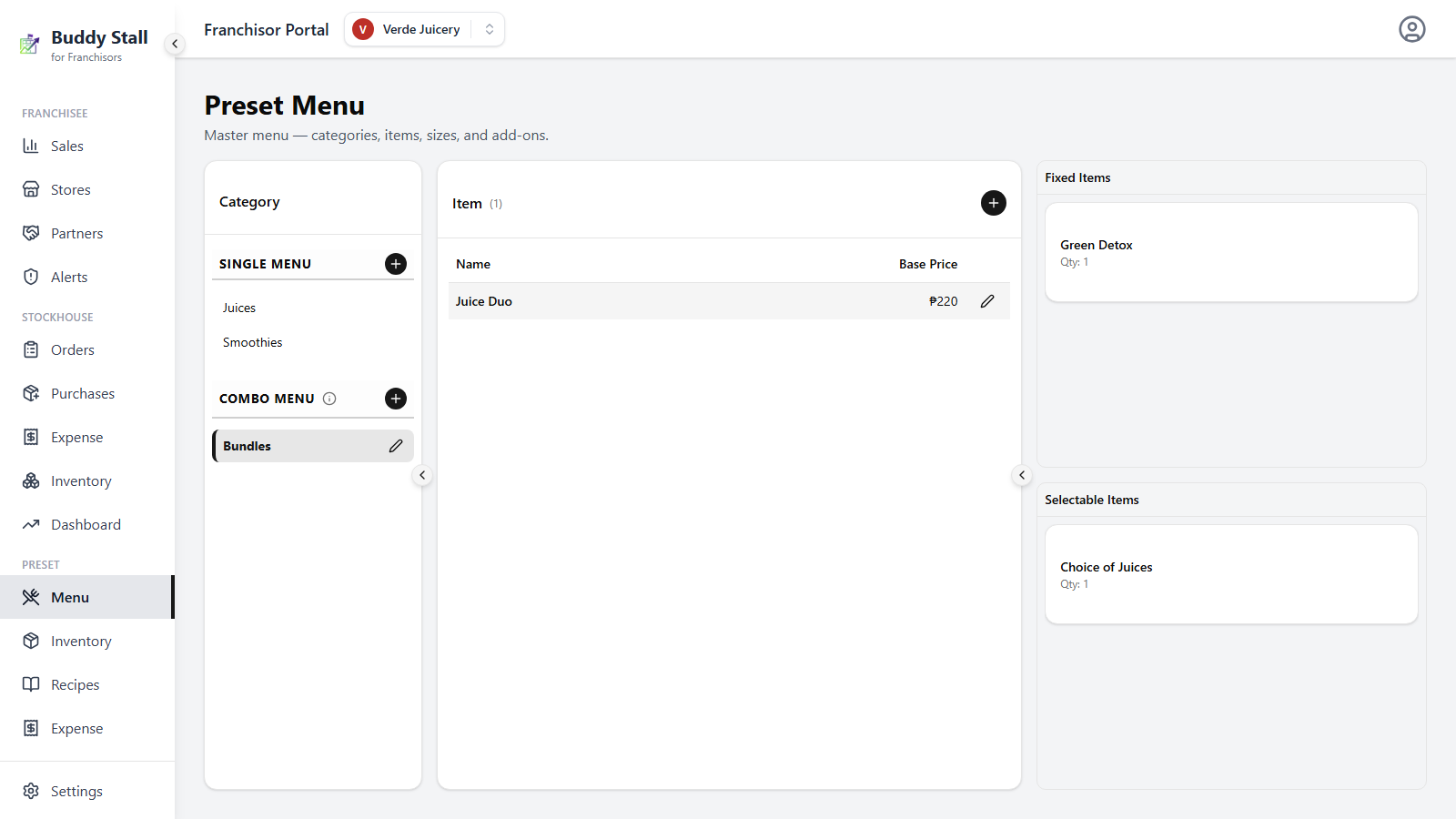Screen dimensions: 1456x819
Task: Select the Juice Duo row name
Action: click(x=484, y=301)
